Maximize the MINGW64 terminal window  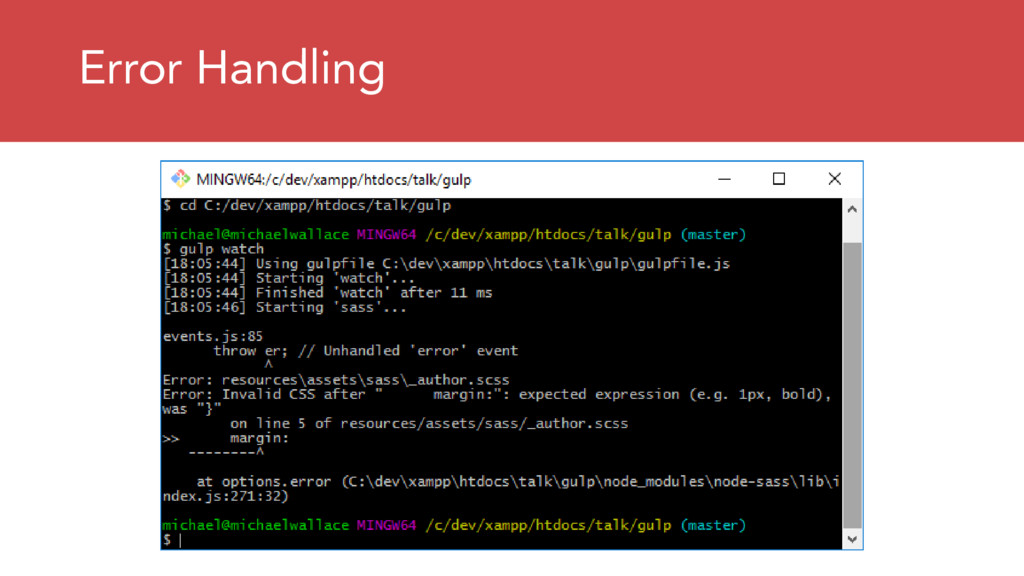pyautogui.click(x=778, y=179)
